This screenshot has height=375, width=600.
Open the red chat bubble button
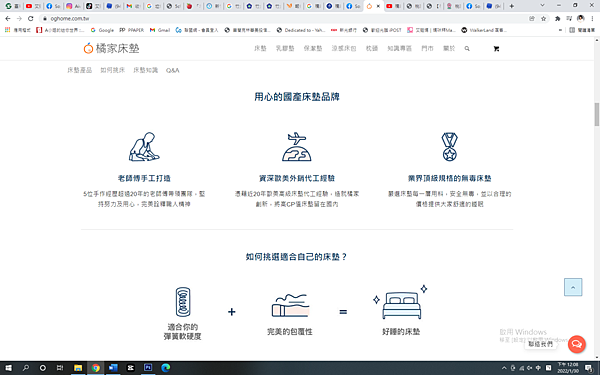click(577, 344)
